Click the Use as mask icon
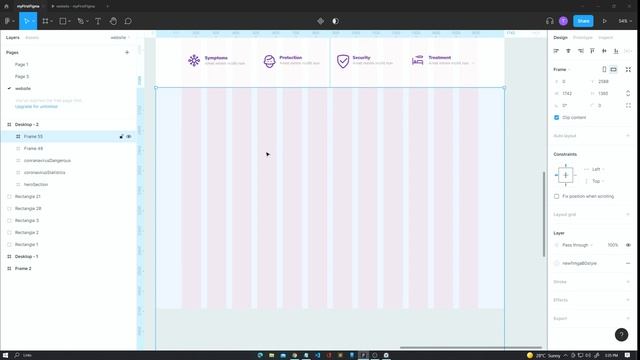Image resolution: width=640 pixels, height=360 pixels. [336, 21]
